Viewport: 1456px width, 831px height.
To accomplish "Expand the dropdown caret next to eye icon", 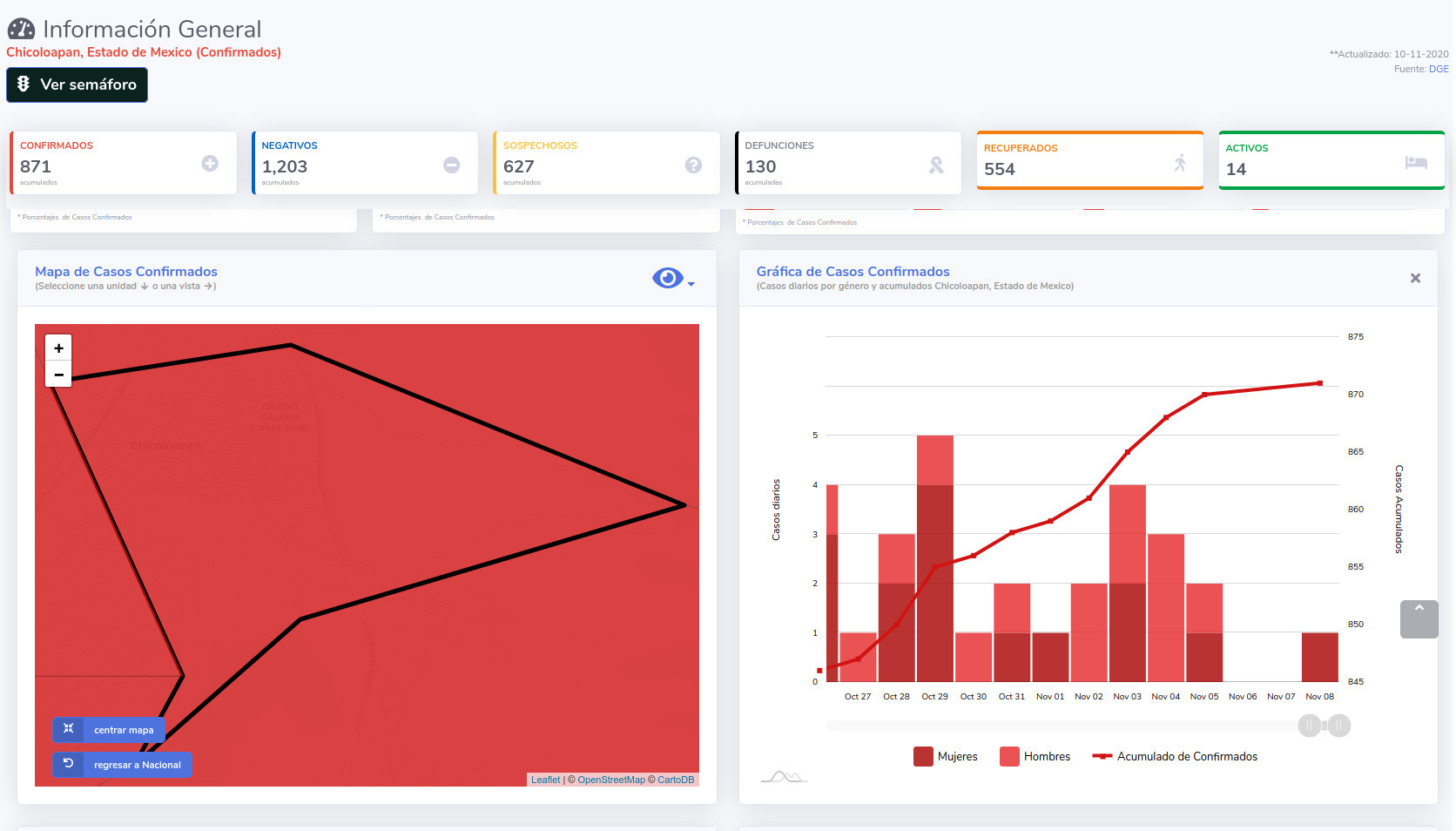I will 691,284.
